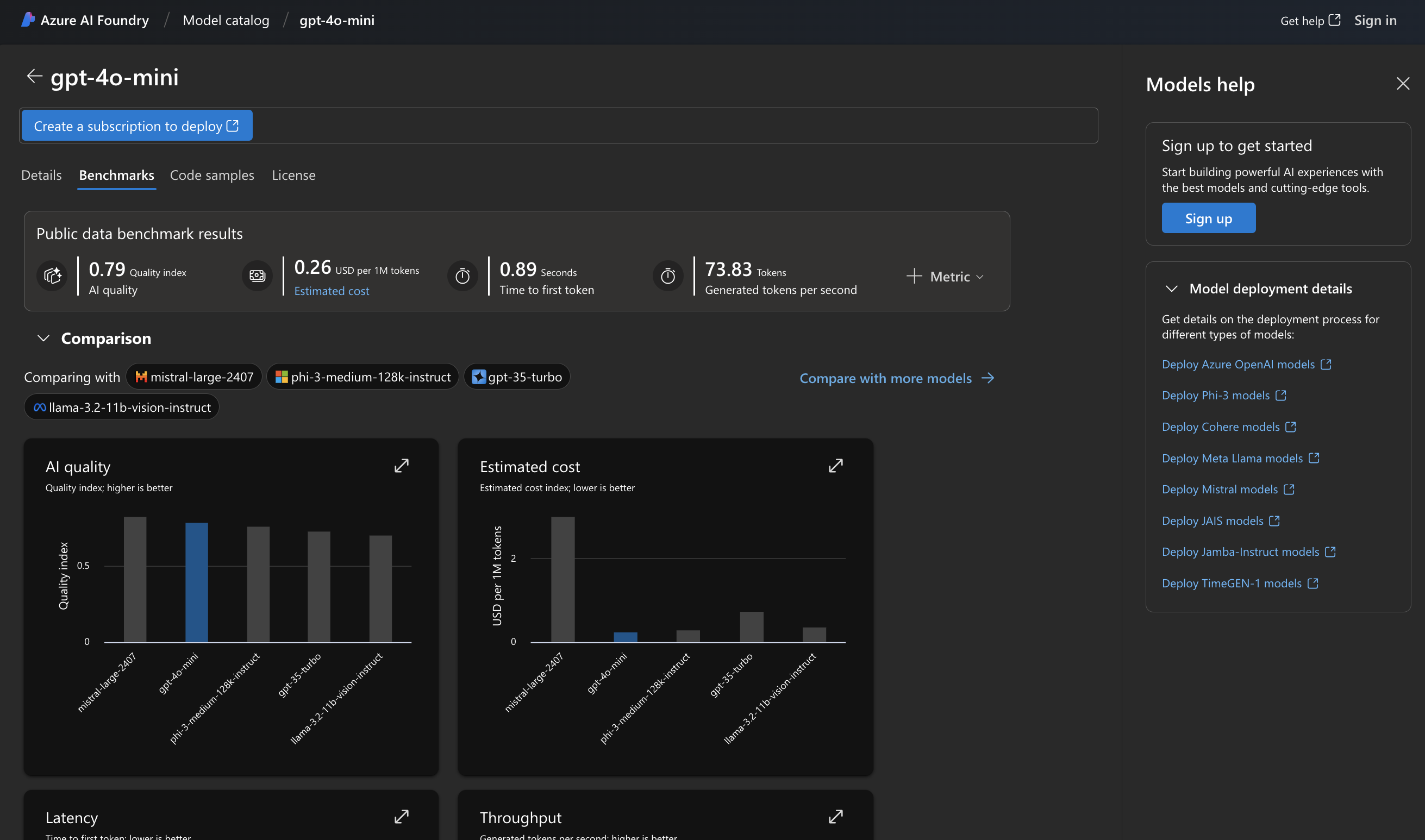Open Deploy TimeGEN-1 models link
The height and width of the screenshot is (840, 1425).
pyautogui.click(x=1232, y=583)
